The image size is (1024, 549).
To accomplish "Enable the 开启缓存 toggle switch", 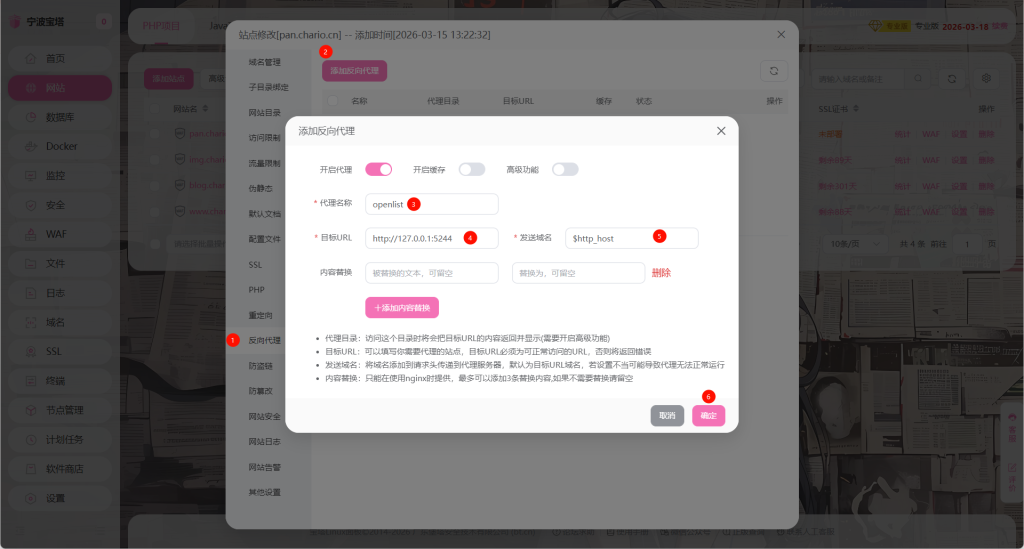I will coord(472,169).
